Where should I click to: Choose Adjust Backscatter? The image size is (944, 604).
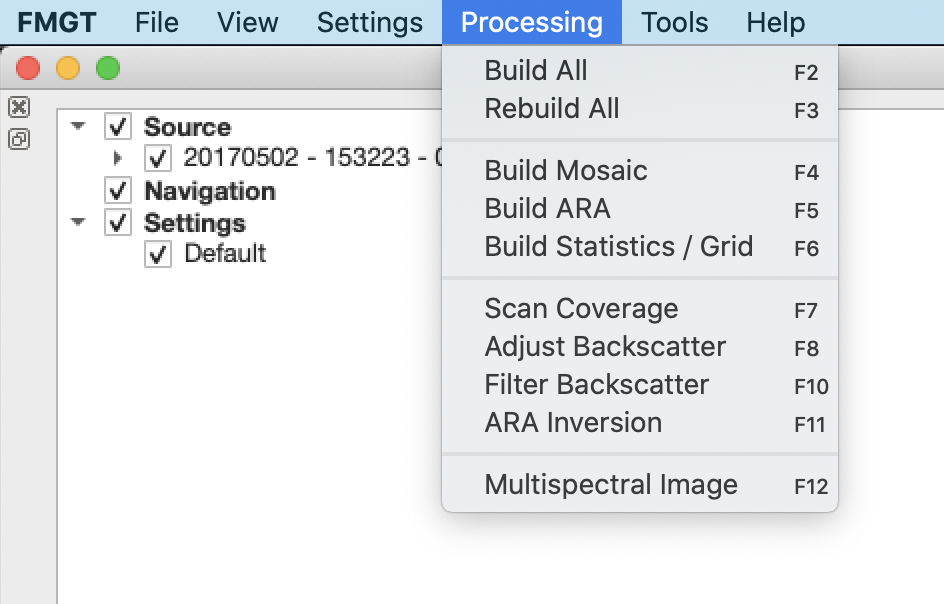(605, 347)
